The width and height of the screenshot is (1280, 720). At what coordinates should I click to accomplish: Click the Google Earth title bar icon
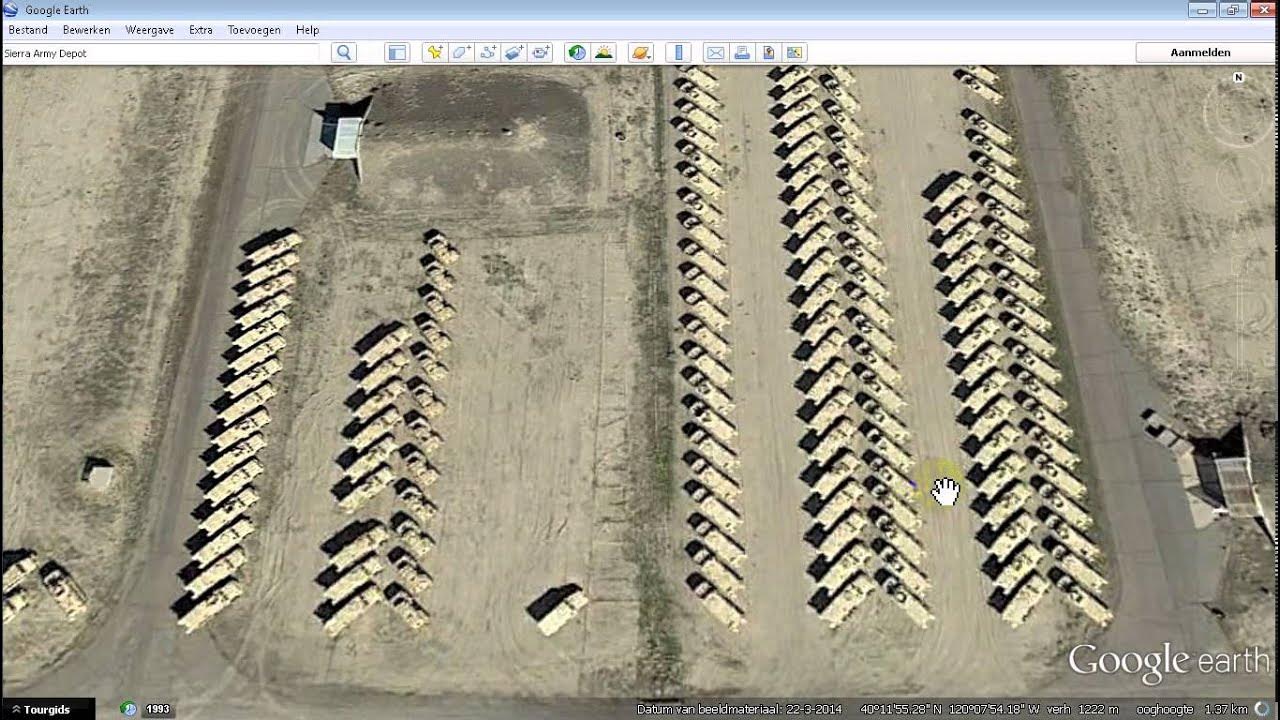point(11,10)
